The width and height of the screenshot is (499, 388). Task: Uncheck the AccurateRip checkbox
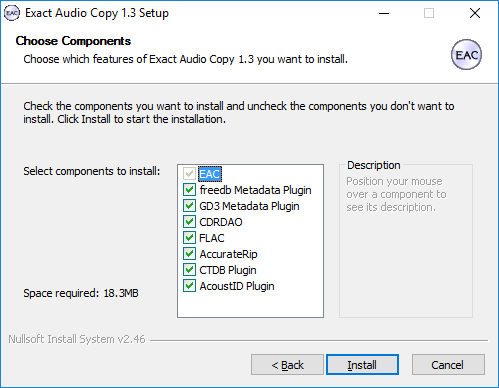click(x=189, y=254)
